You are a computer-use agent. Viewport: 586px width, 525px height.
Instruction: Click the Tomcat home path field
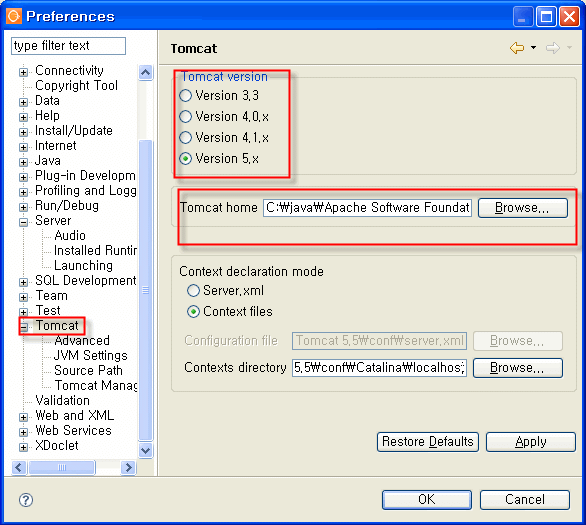(x=367, y=208)
